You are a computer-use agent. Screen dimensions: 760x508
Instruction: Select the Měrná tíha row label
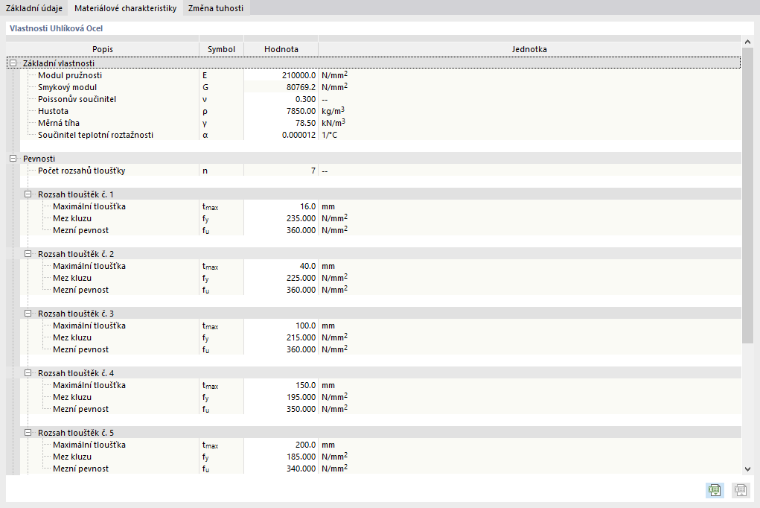tap(59, 123)
